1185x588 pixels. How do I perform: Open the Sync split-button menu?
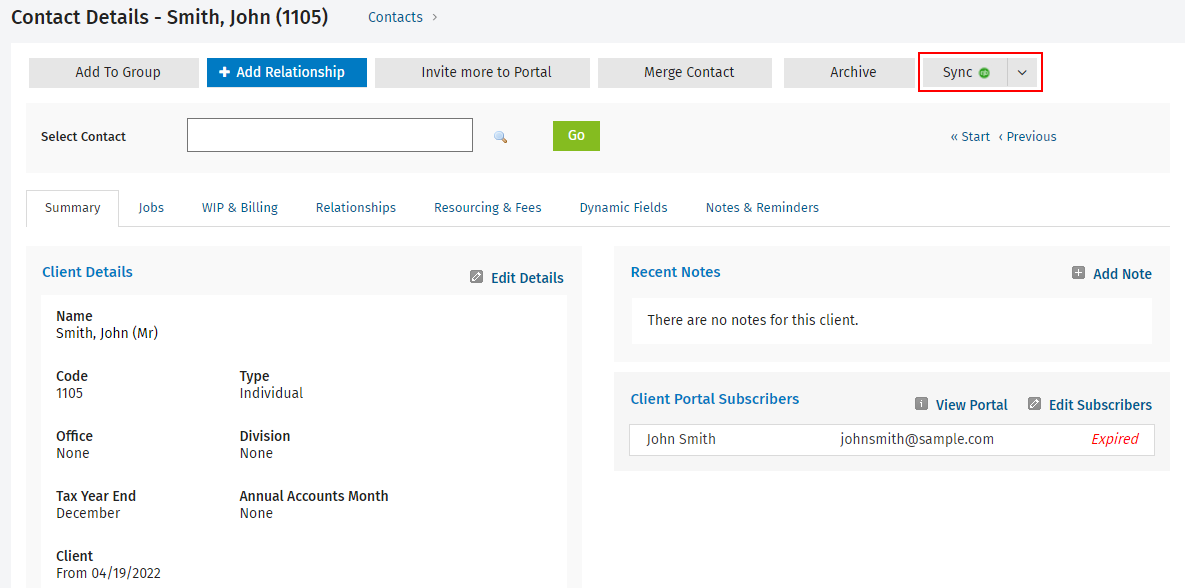tap(1022, 72)
